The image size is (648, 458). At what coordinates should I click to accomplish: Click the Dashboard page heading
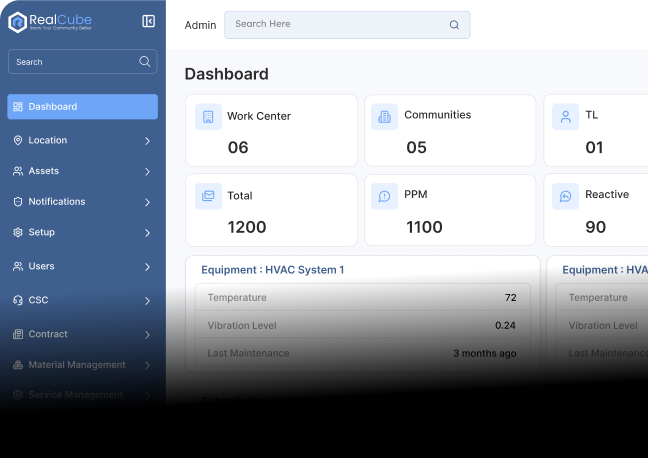click(226, 74)
